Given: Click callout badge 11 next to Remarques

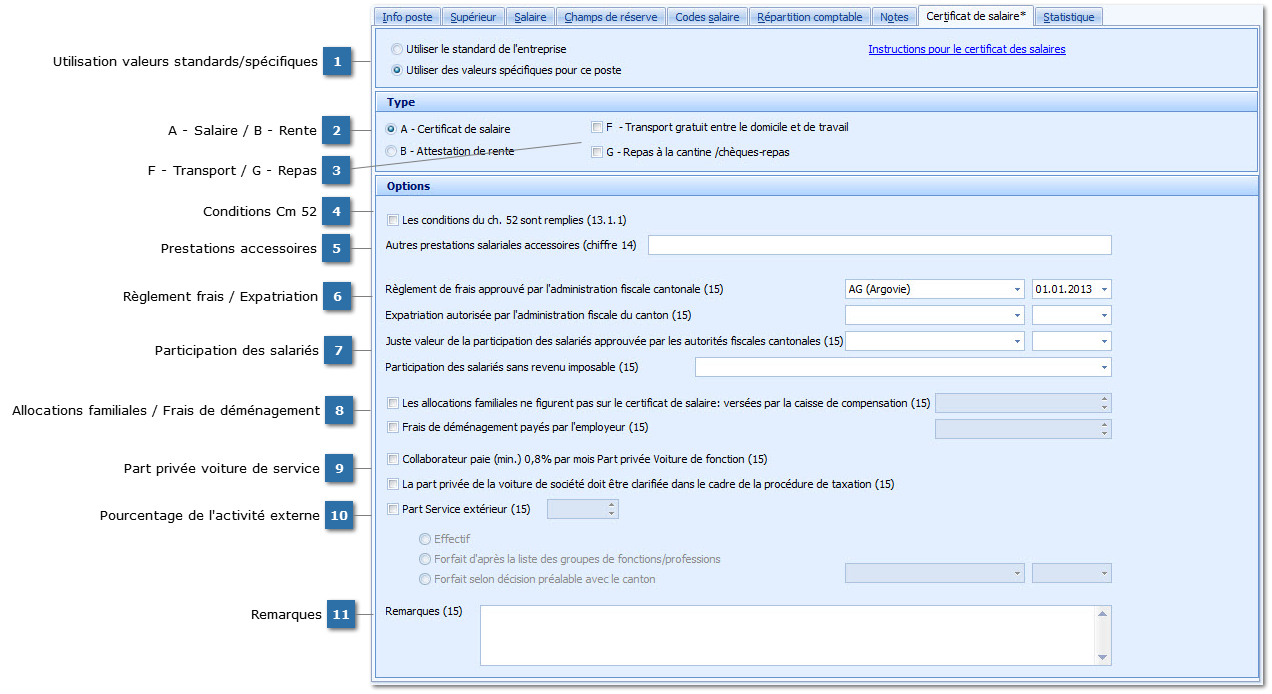Looking at the screenshot, I should (x=341, y=615).
